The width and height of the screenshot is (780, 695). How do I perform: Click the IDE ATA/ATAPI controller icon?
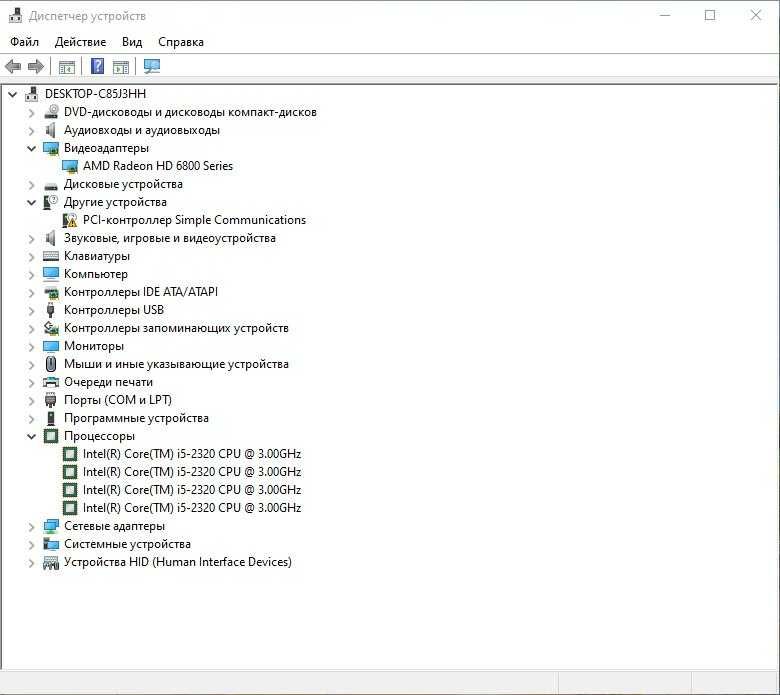(51, 293)
